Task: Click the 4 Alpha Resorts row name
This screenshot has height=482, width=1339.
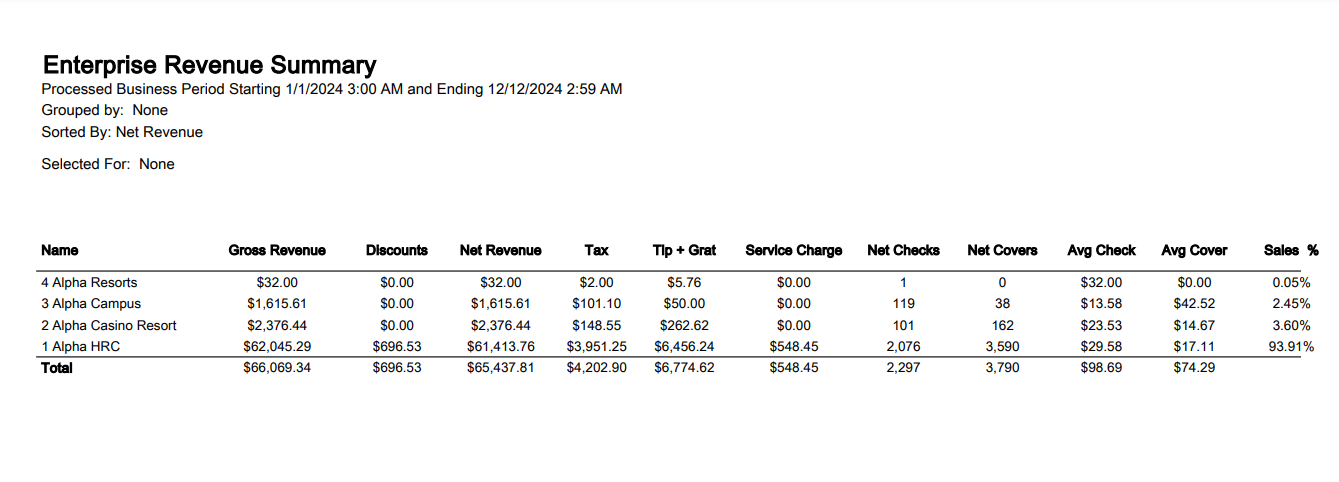Action: click(89, 283)
